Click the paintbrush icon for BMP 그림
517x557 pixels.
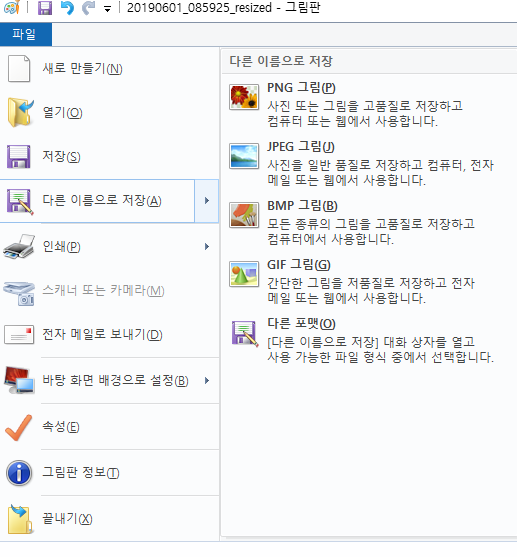coord(244,215)
